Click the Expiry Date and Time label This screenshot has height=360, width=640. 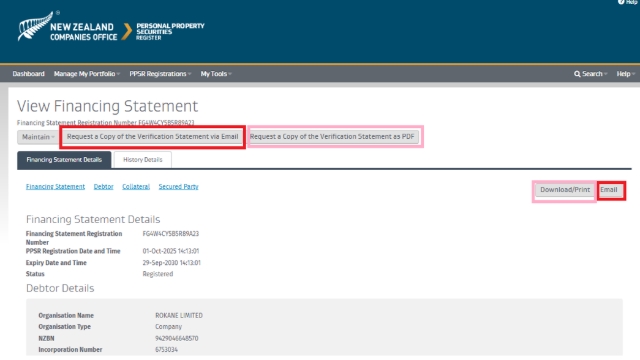tap(56, 263)
